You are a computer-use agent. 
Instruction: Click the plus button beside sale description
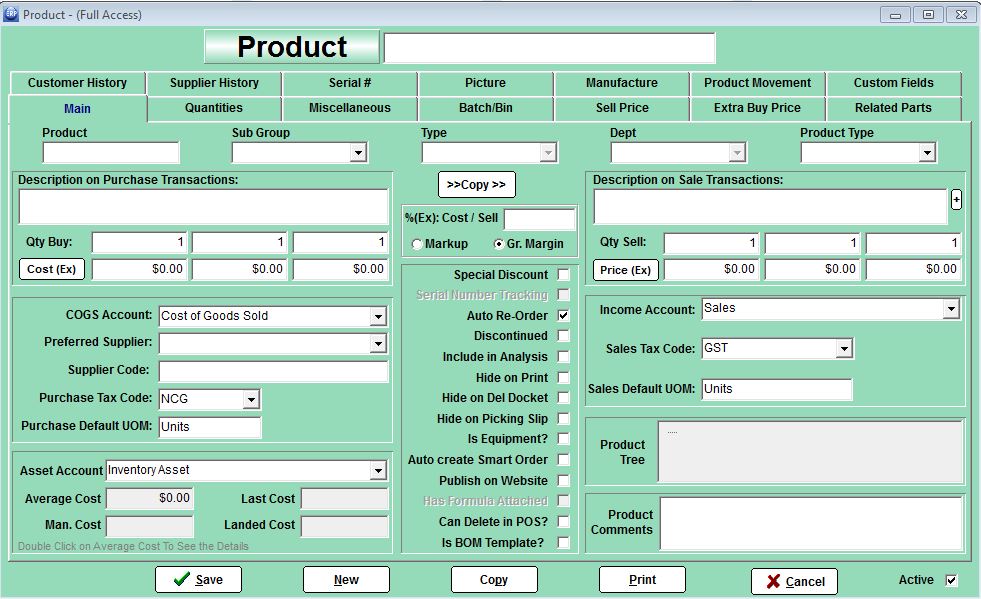click(x=956, y=200)
